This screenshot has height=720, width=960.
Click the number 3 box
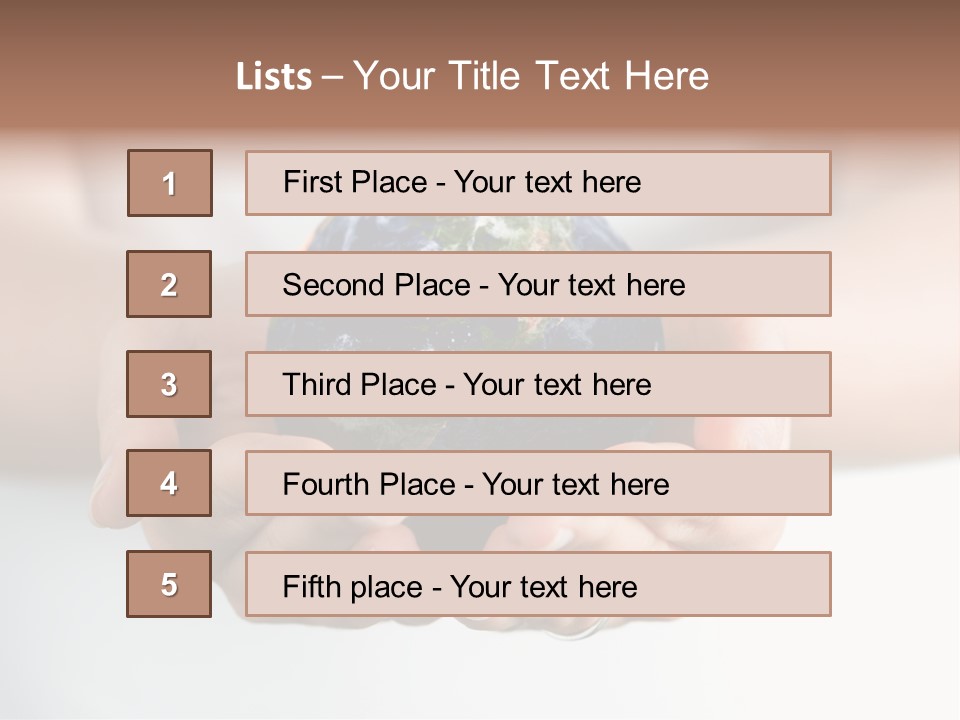169,384
